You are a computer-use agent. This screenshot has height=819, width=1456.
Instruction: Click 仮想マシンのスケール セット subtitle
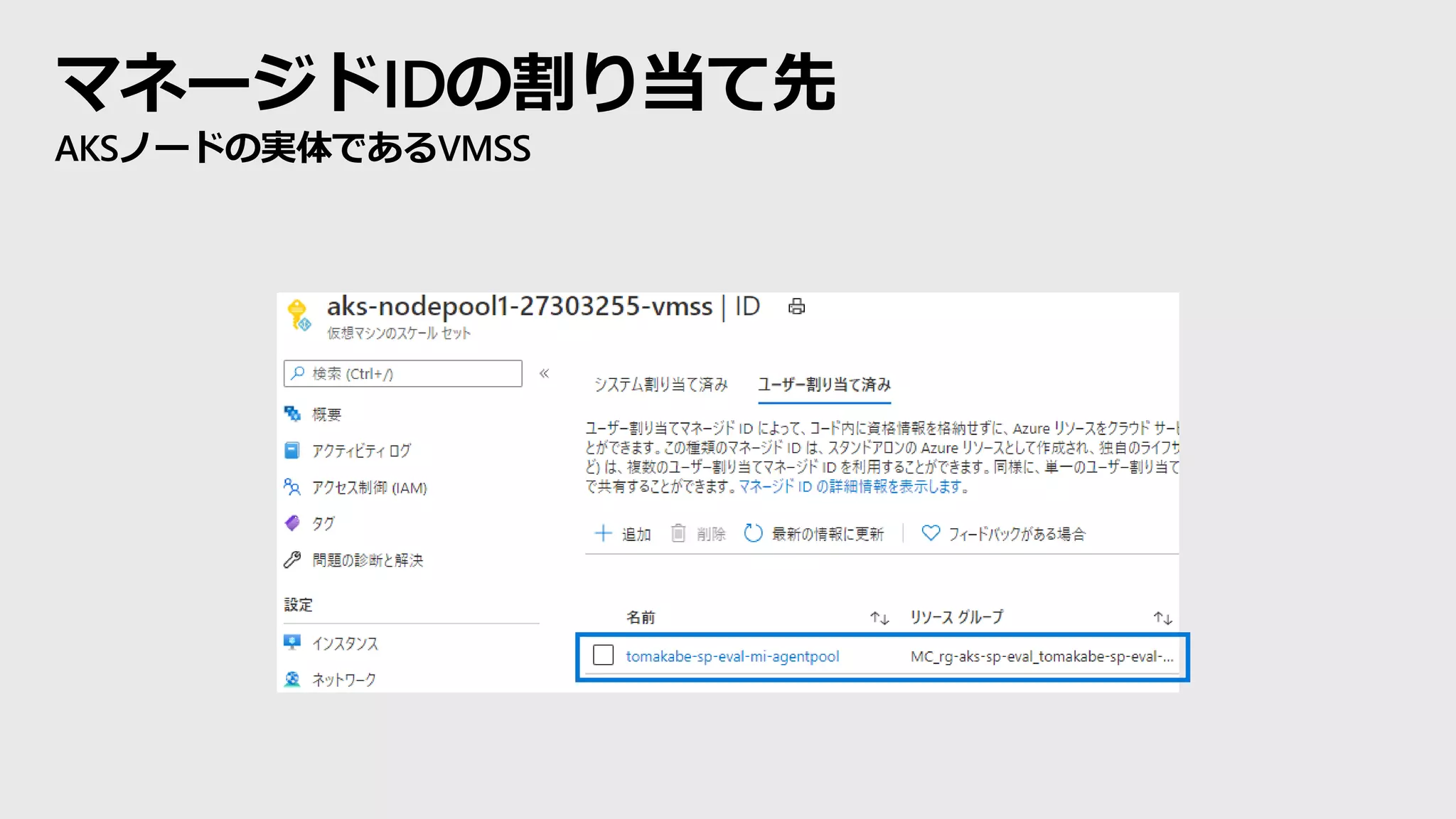pos(399,333)
